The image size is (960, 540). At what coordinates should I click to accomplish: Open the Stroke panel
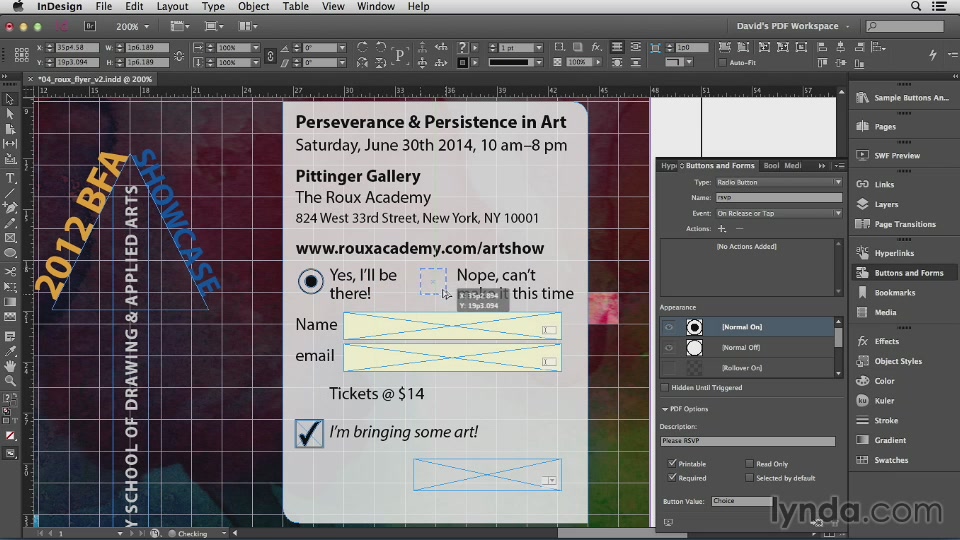877,421
